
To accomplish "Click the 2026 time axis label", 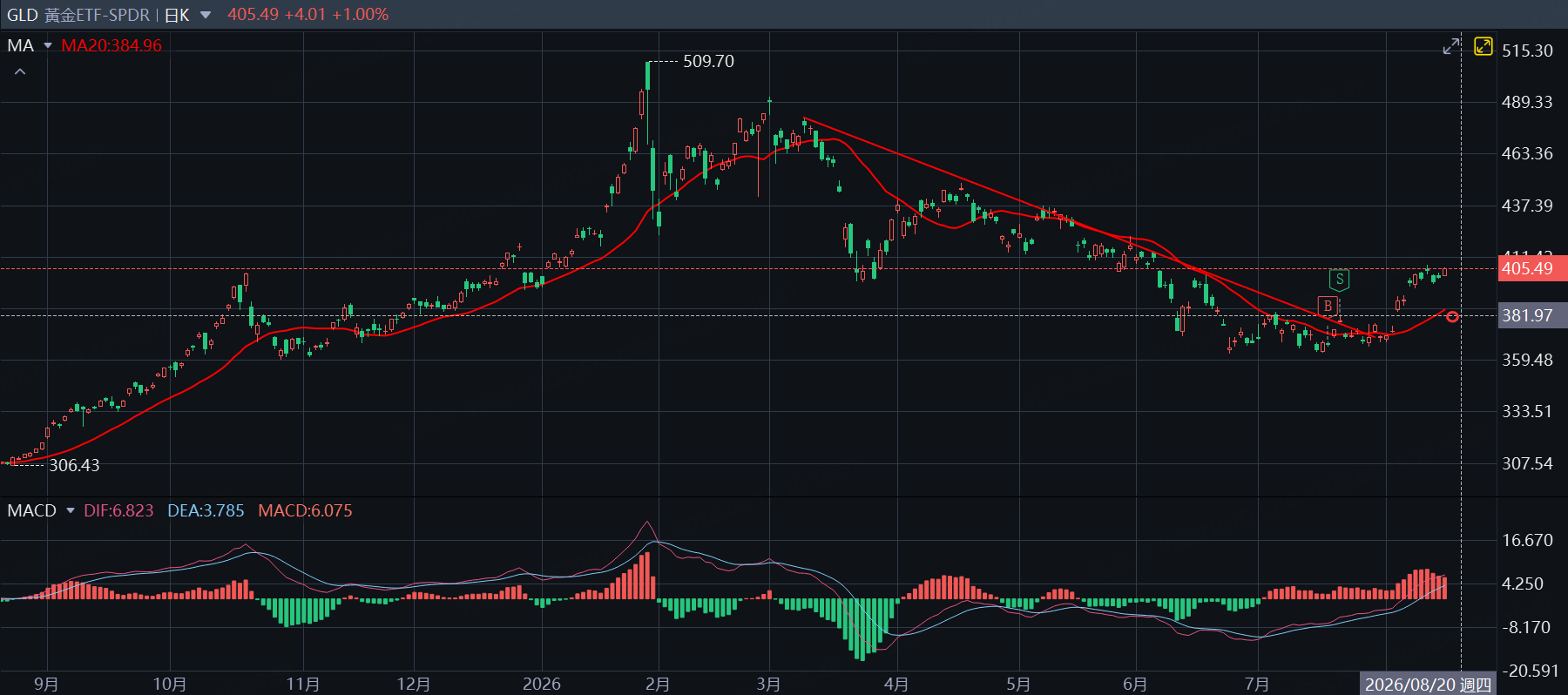I will click(541, 684).
